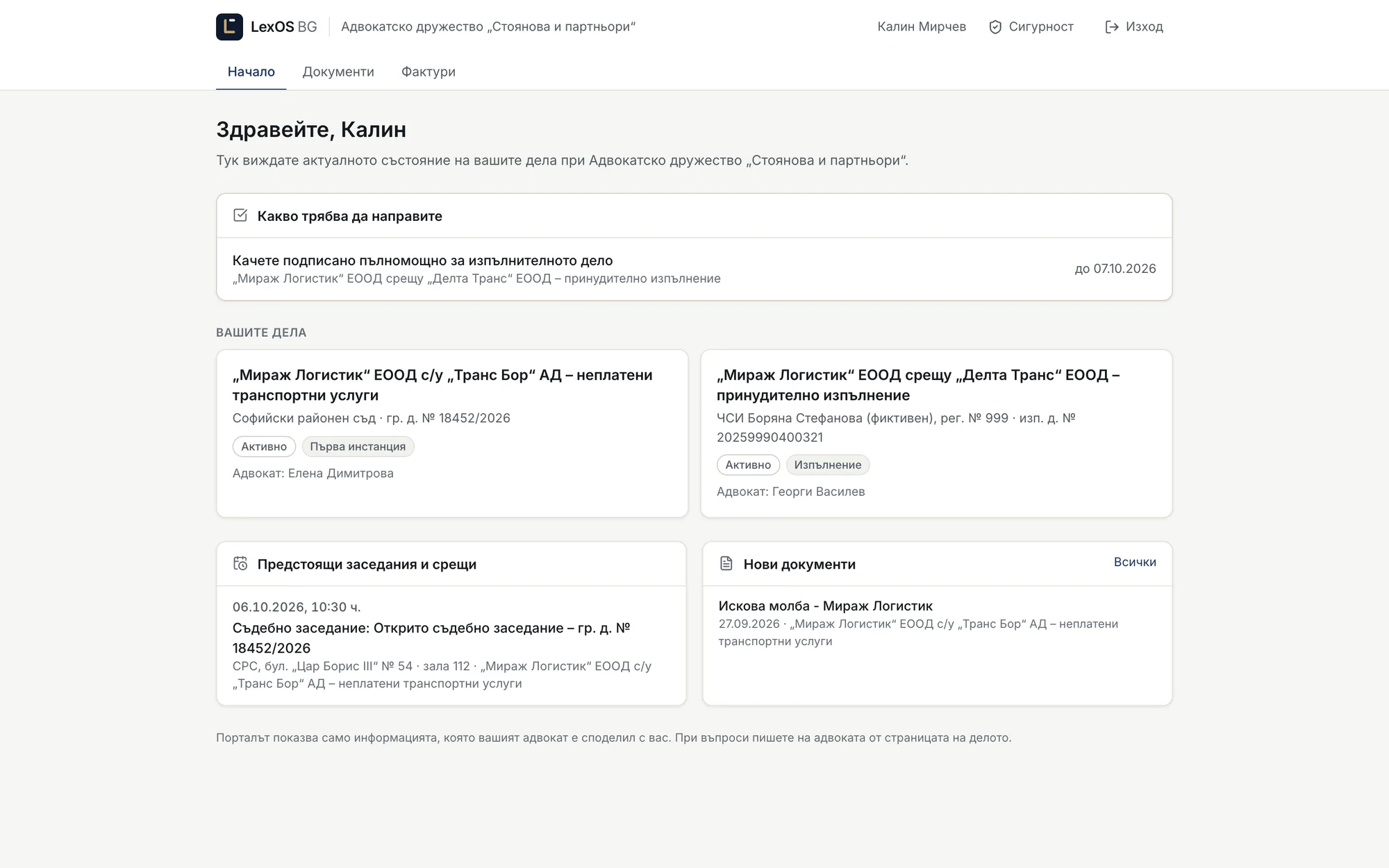Screen dimensions: 1389x868
Task: Click the firm name „Стоянова и партньори“ in the header
Action: tap(561, 27)
